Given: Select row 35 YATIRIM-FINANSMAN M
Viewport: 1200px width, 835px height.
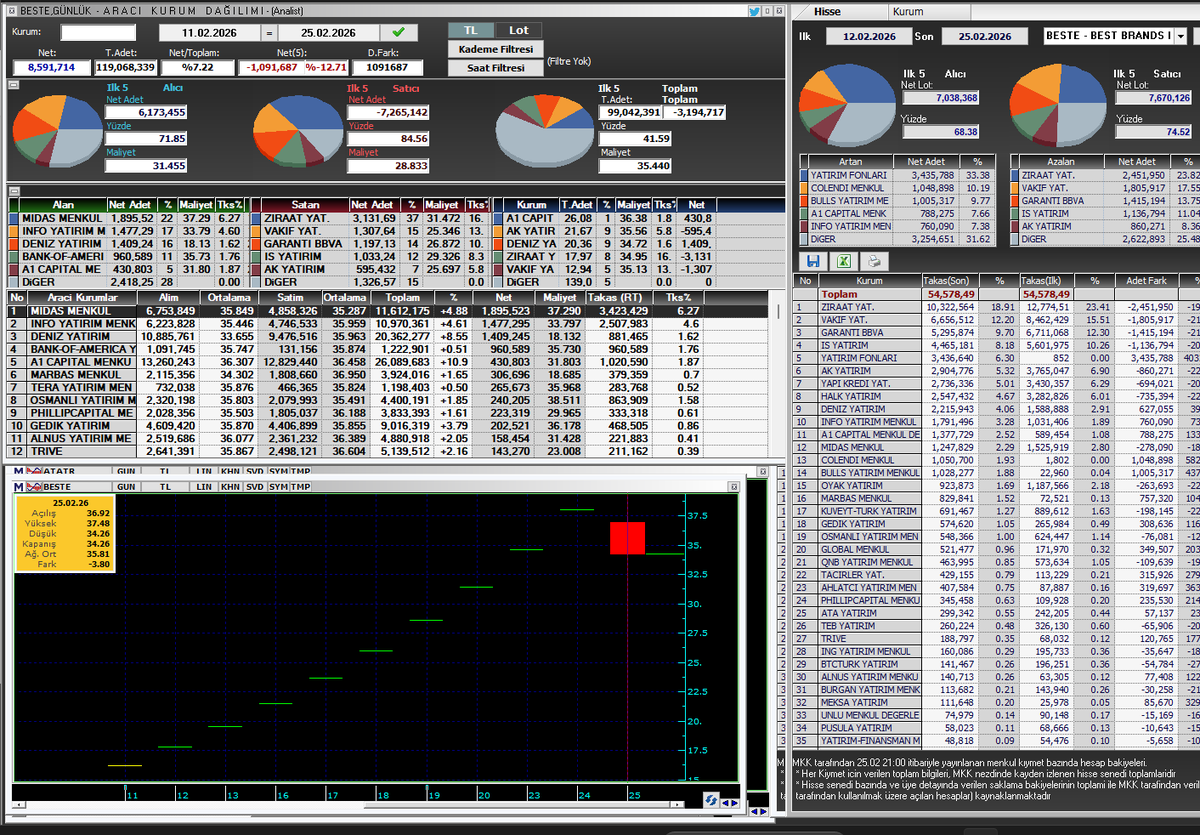Looking at the screenshot, I should pyautogui.click(x=996, y=740).
